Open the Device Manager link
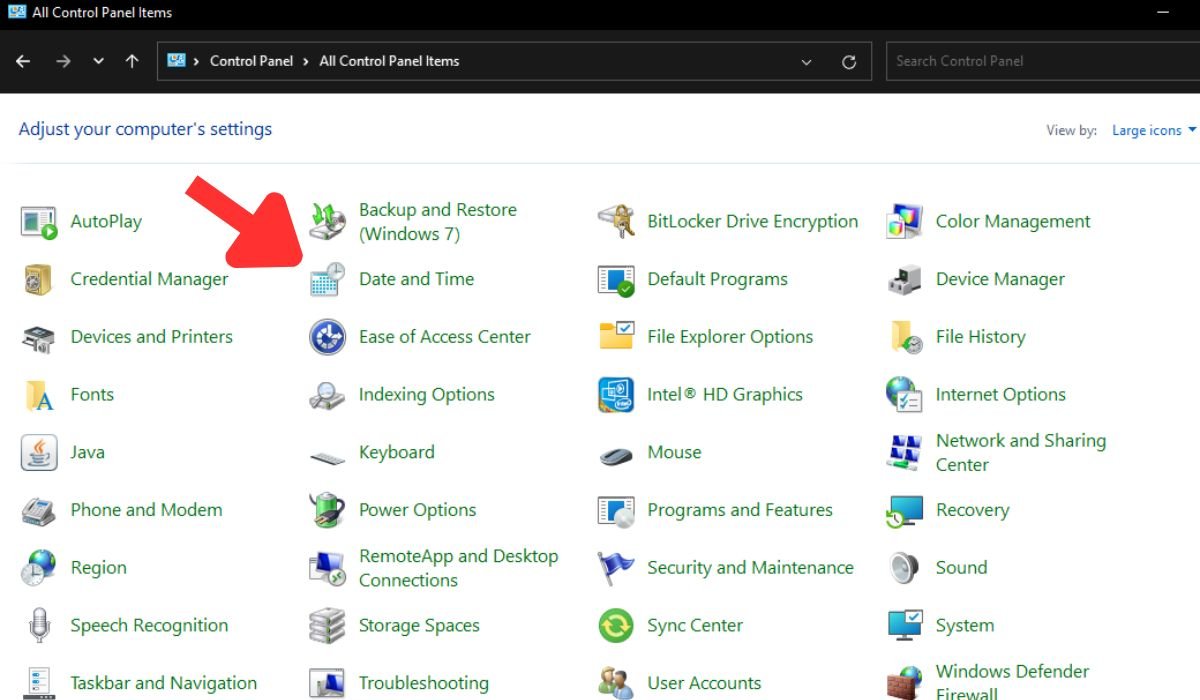Viewport: 1200px width, 700px height. (x=1000, y=280)
